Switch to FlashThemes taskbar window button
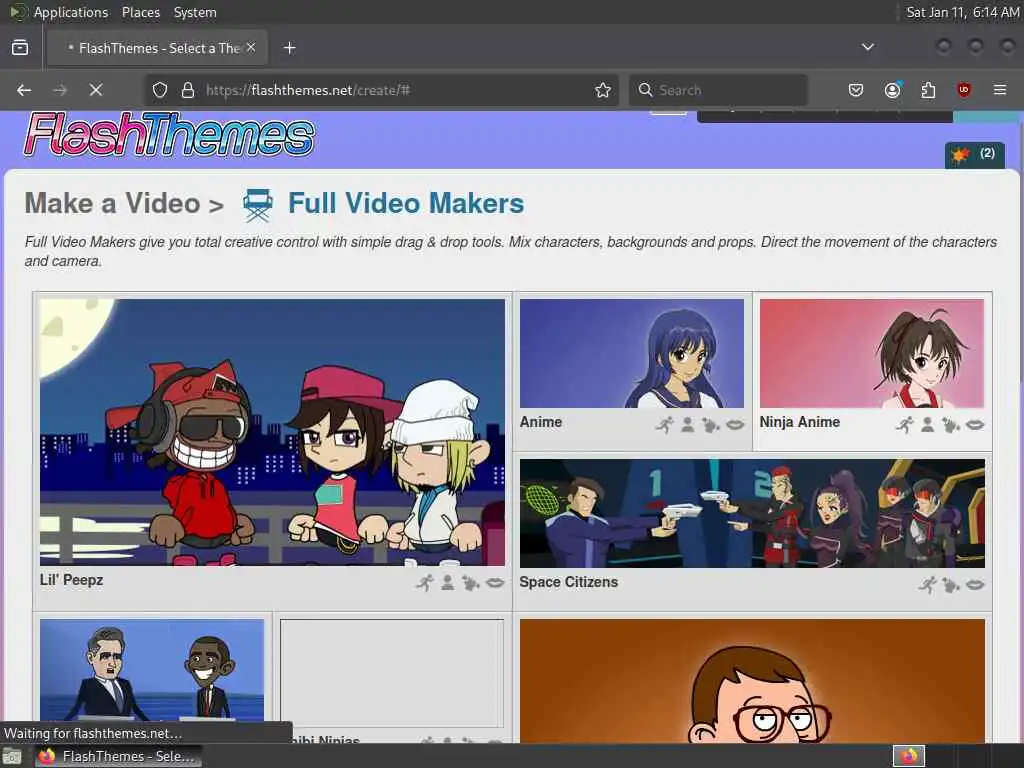1024x768 pixels. [x=118, y=756]
